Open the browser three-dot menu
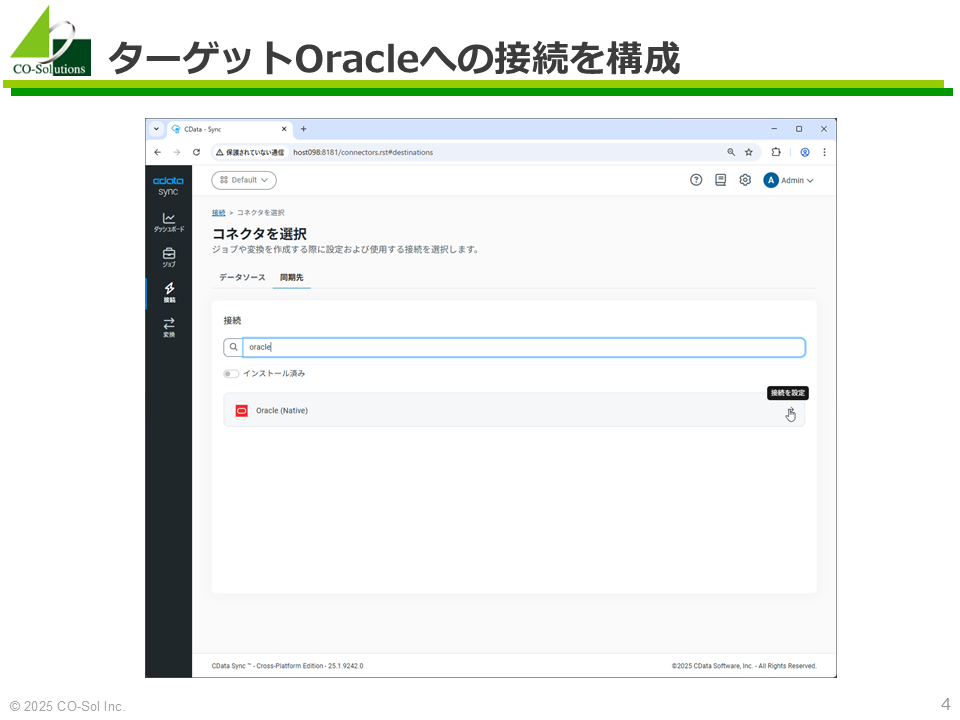This screenshot has width=960, height=720. coord(825,152)
